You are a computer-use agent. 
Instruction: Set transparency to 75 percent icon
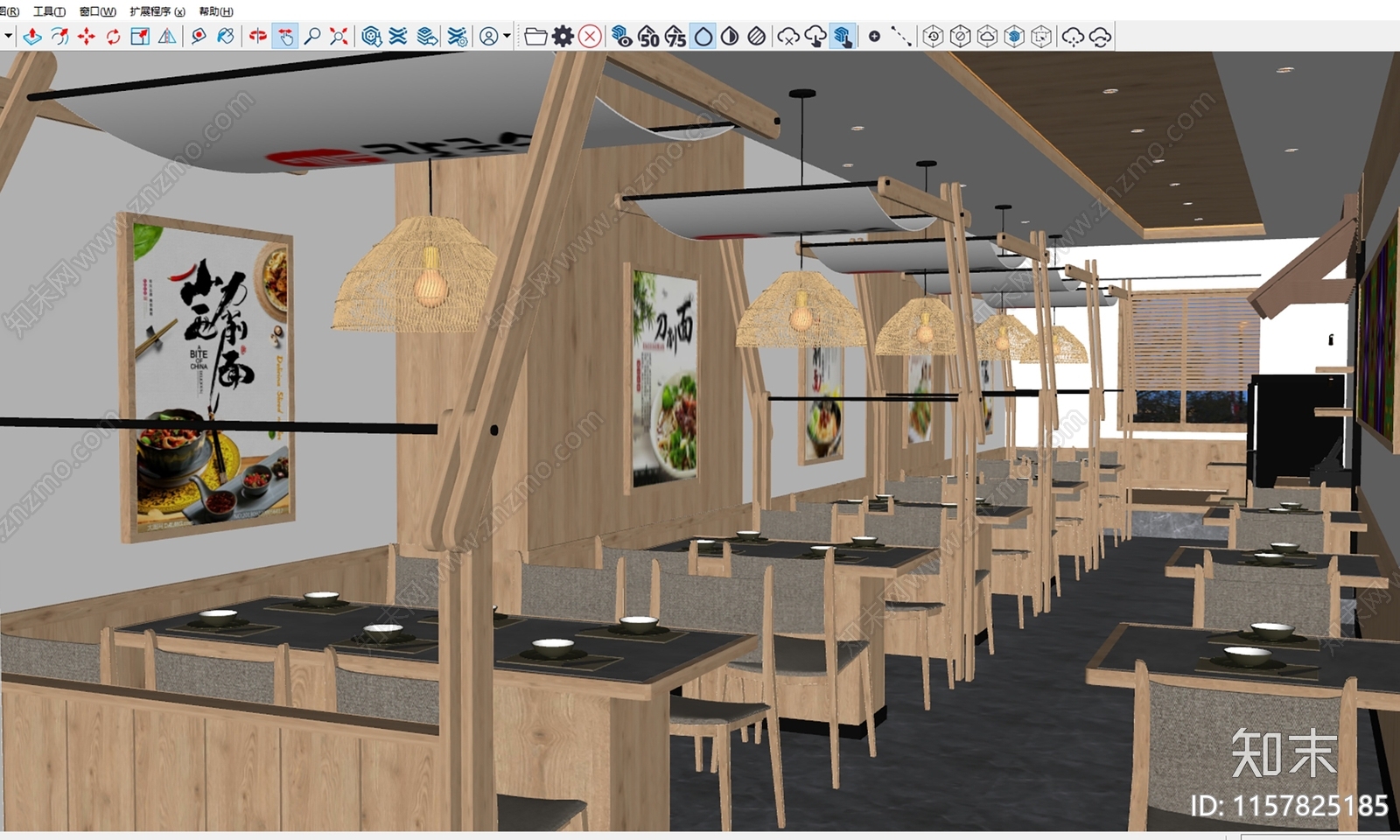[675, 36]
